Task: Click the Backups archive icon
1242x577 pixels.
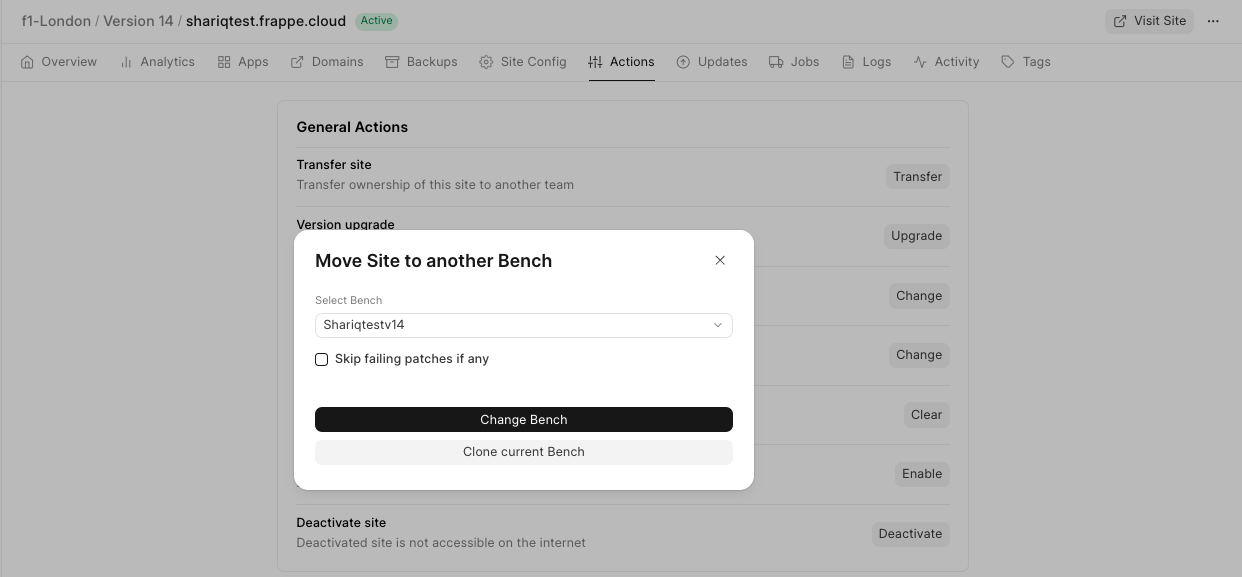Action: click(x=392, y=62)
